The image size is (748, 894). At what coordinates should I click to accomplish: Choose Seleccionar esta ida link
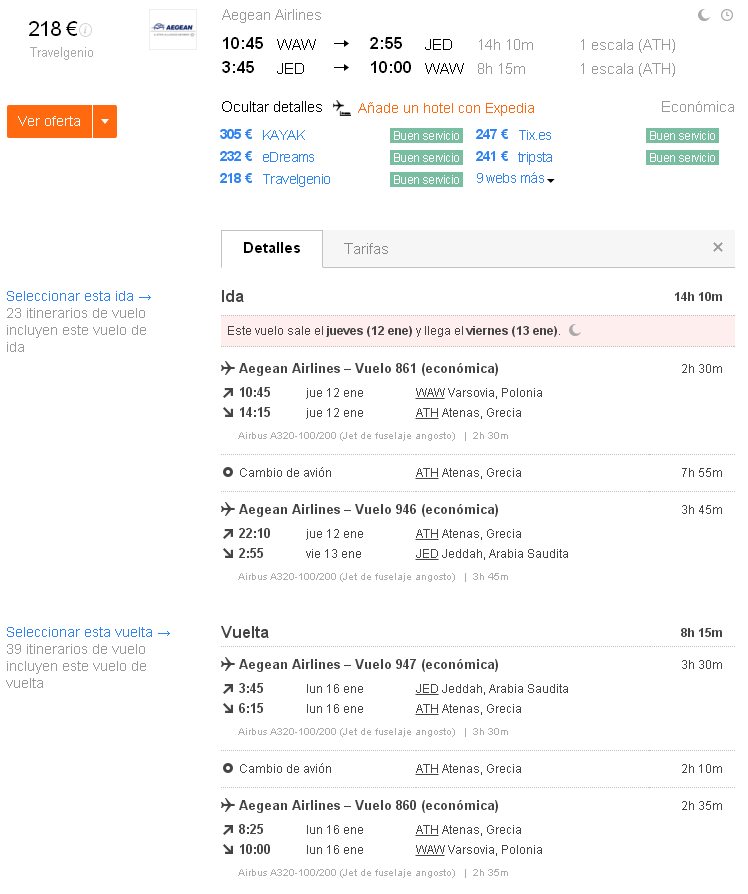(79, 296)
